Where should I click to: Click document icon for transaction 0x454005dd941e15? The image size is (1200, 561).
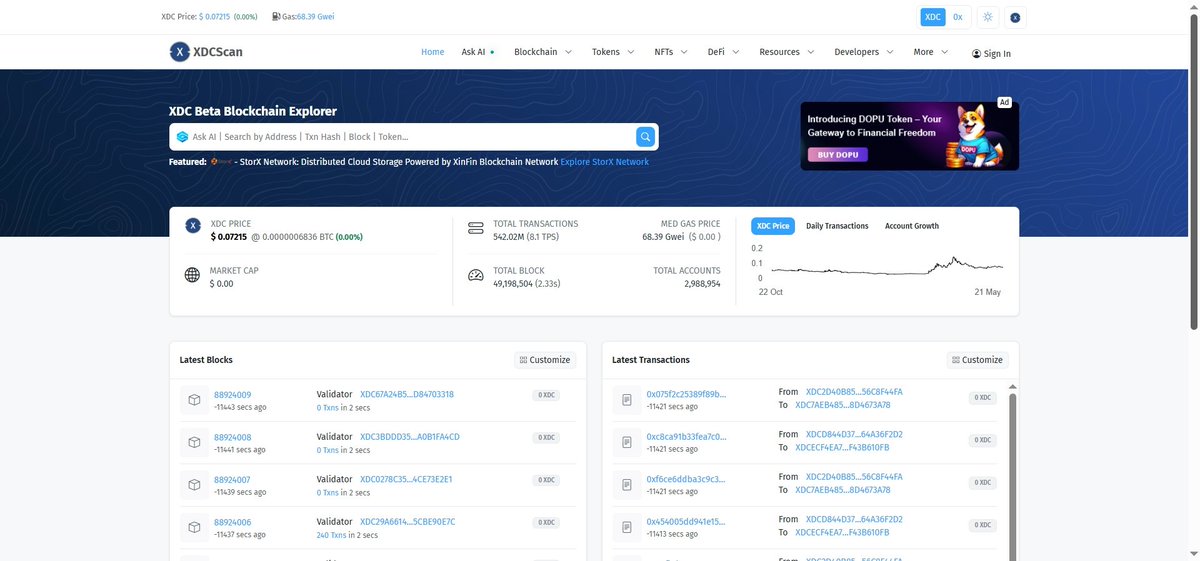point(627,527)
